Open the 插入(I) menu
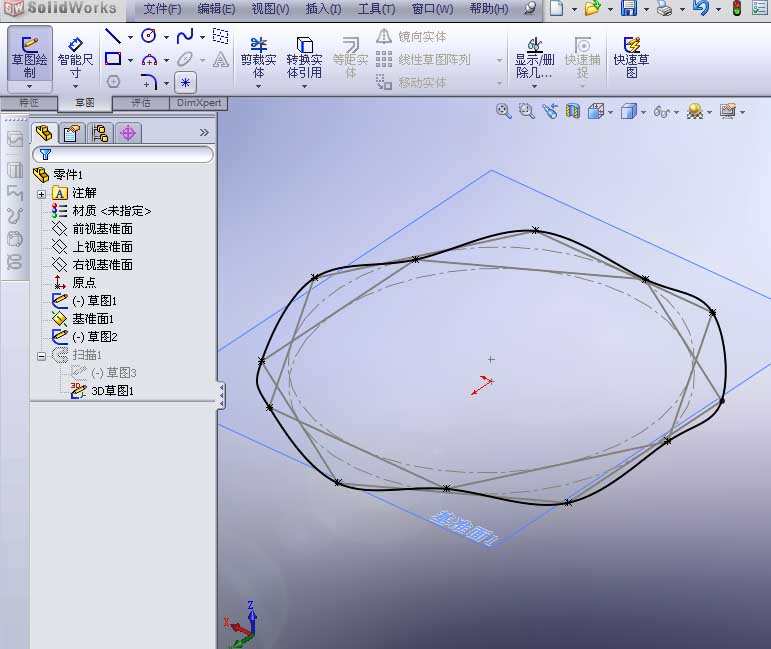The image size is (771, 649). tap(323, 9)
